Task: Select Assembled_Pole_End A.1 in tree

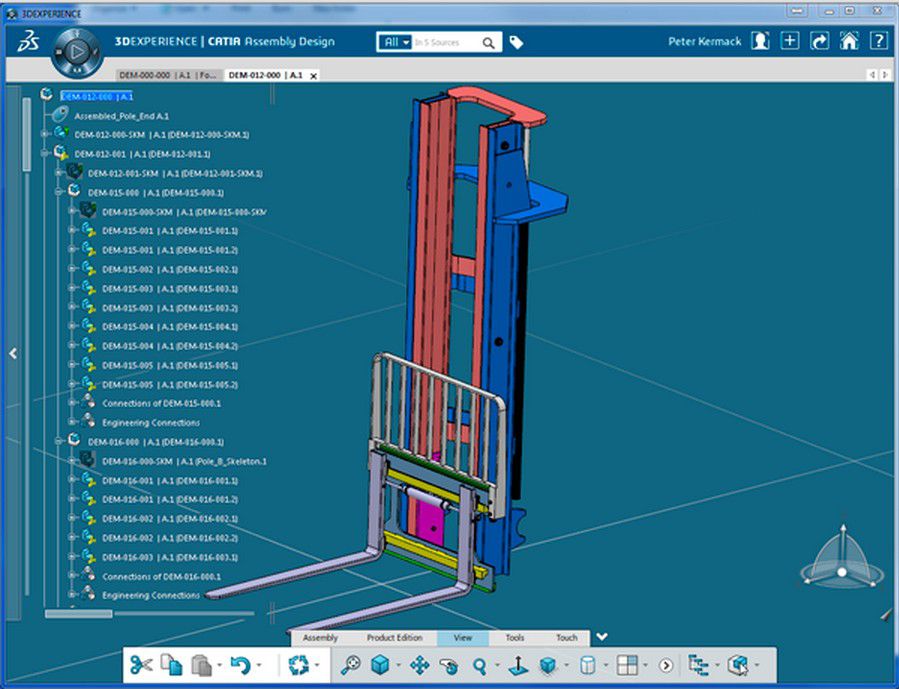Action: pos(122,116)
